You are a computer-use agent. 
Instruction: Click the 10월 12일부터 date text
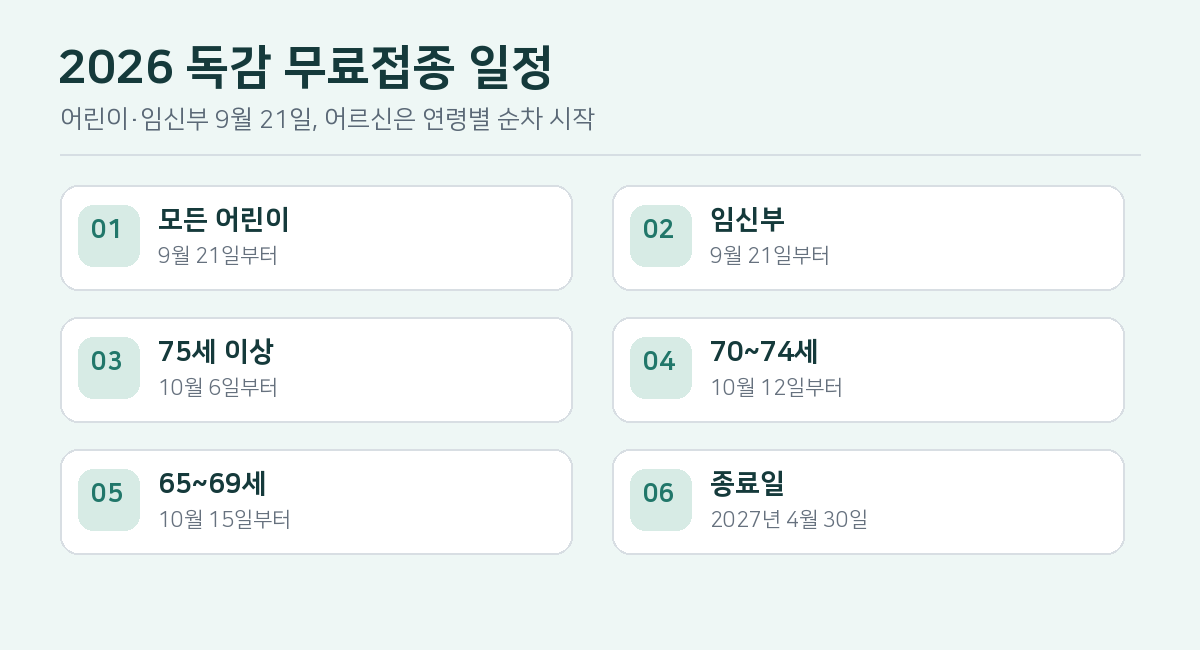pos(776,387)
